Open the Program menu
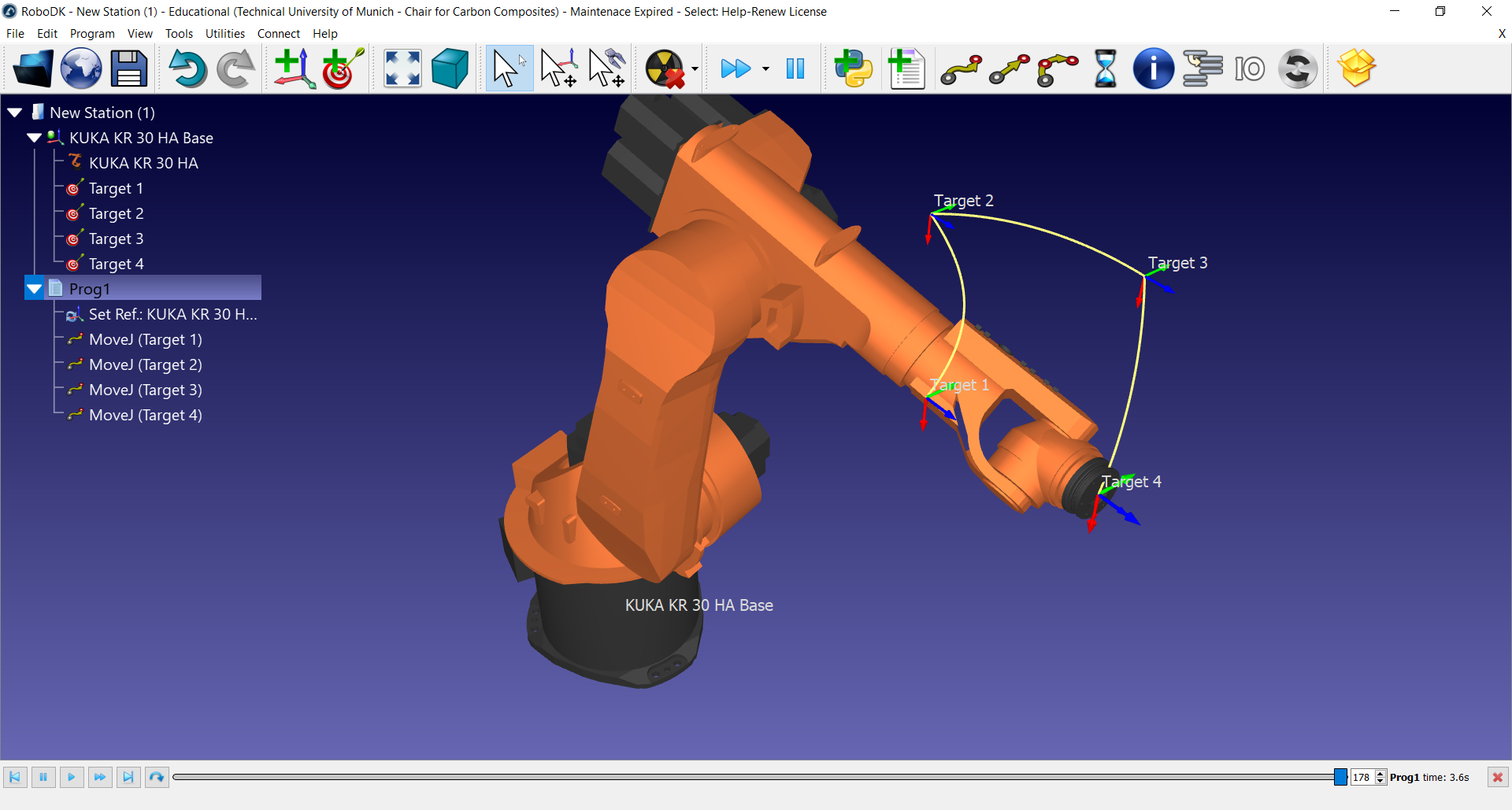 pos(92,33)
